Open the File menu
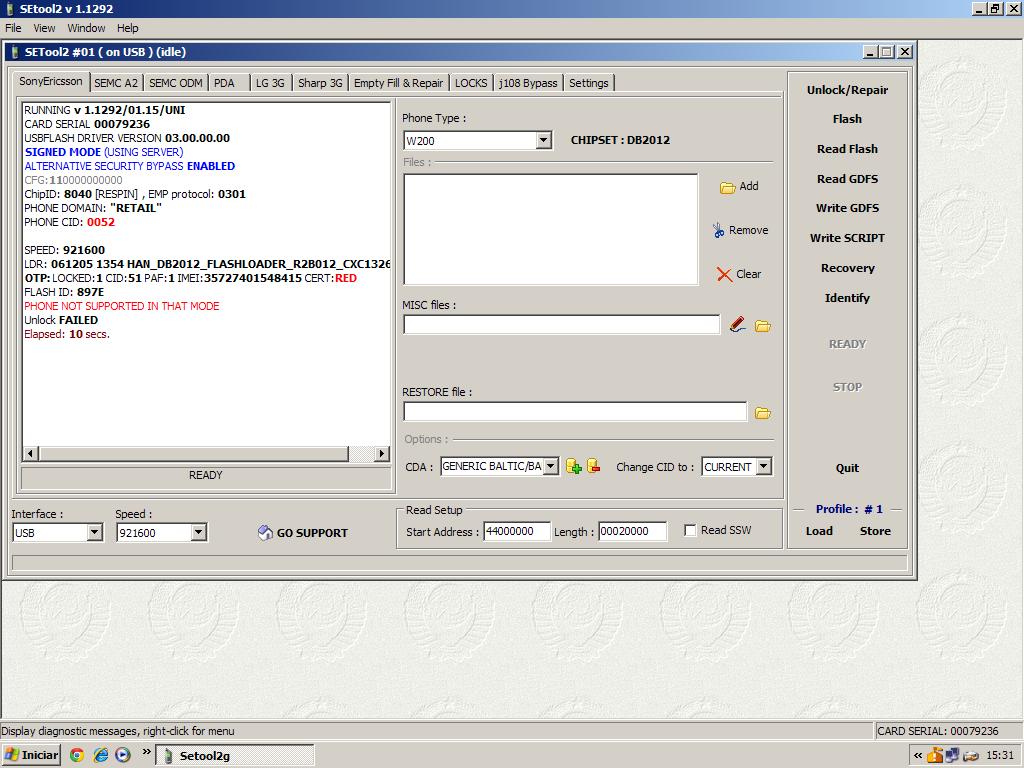Viewport: 1024px width, 768px height. pos(13,28)
